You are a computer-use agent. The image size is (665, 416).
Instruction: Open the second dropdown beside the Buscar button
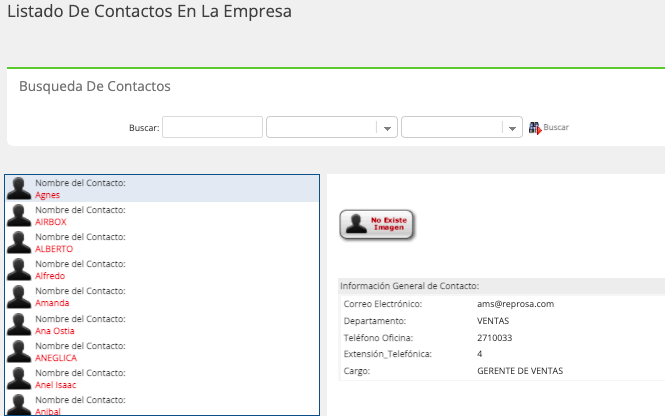point(462,127)
